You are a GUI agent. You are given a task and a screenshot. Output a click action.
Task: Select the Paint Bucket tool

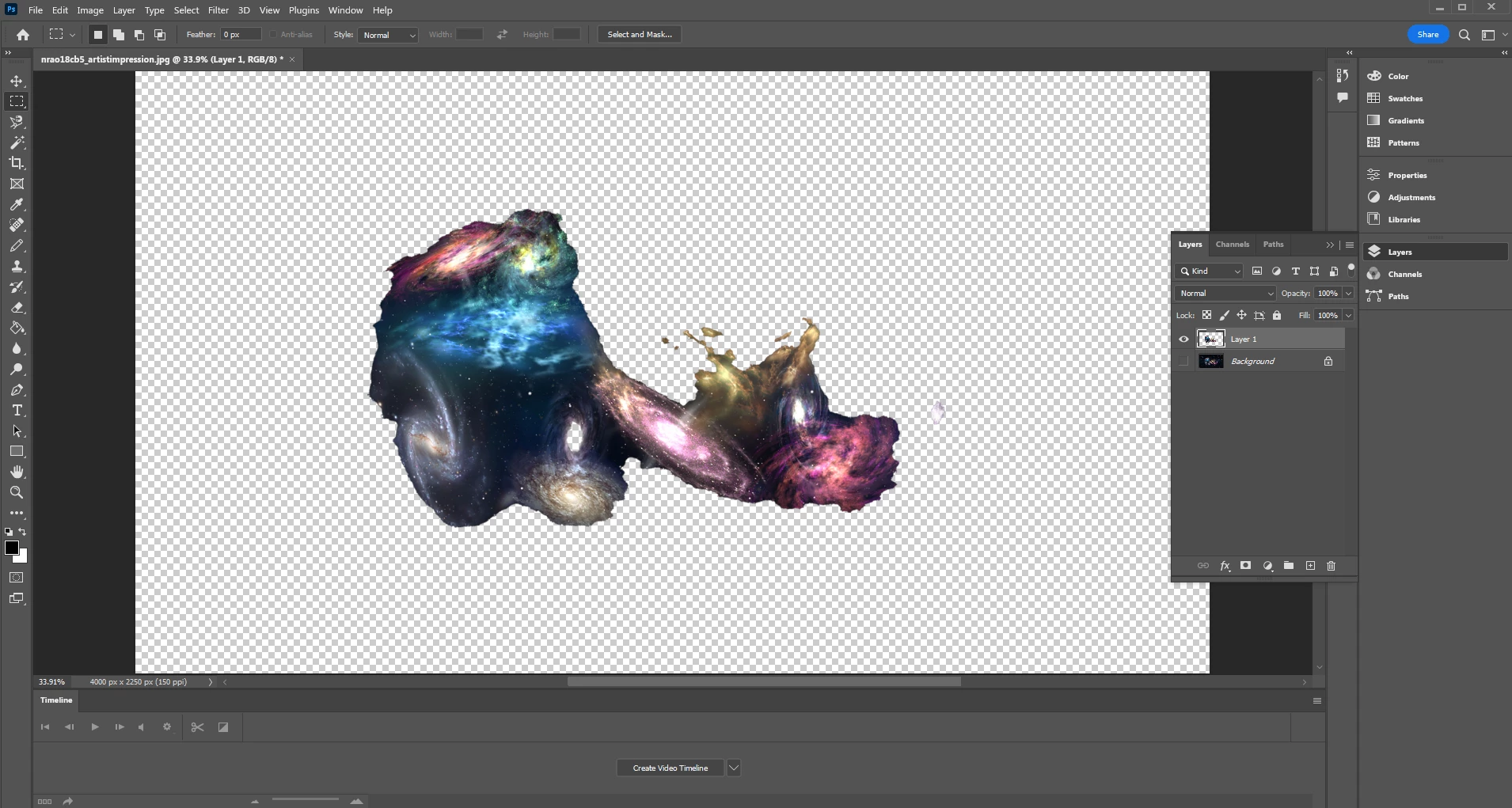point(17,328)
